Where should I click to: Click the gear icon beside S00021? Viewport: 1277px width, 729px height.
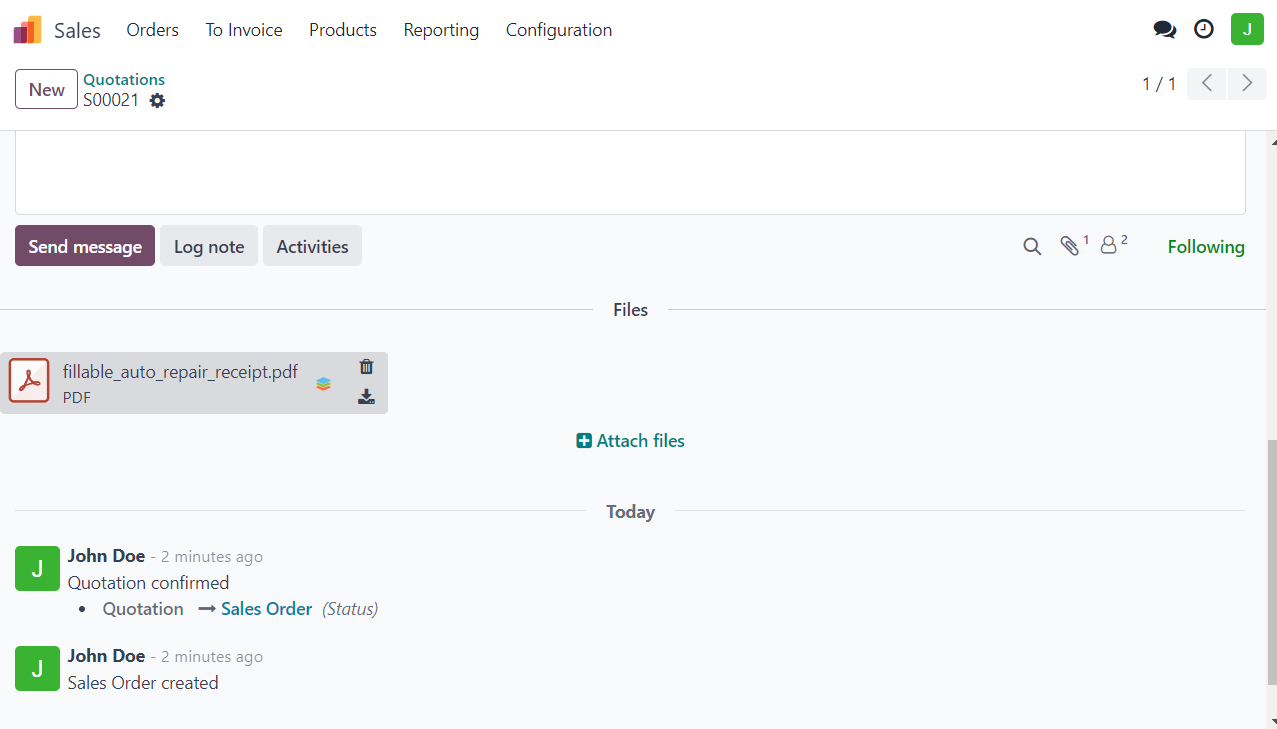(157, 100)
